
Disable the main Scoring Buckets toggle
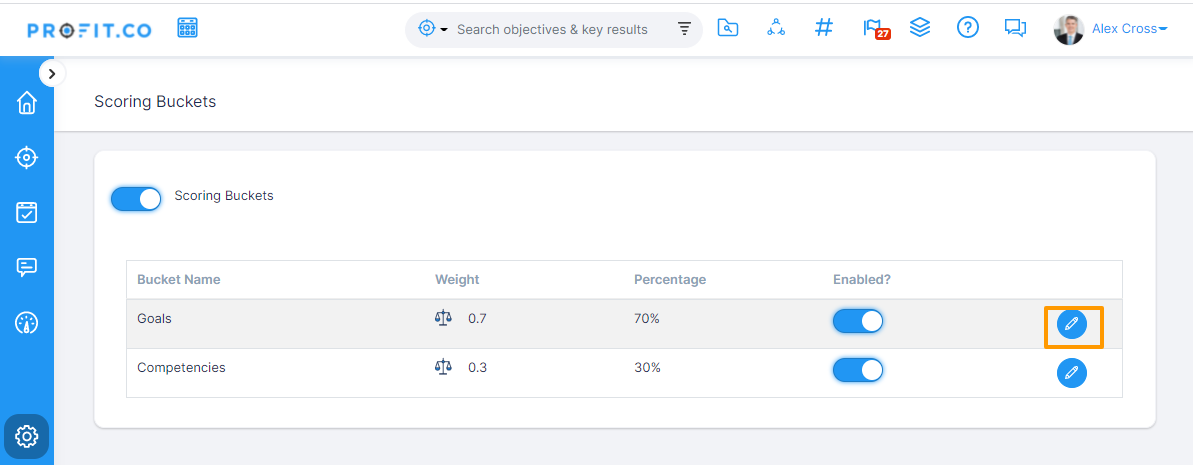[x=136, y=198]
